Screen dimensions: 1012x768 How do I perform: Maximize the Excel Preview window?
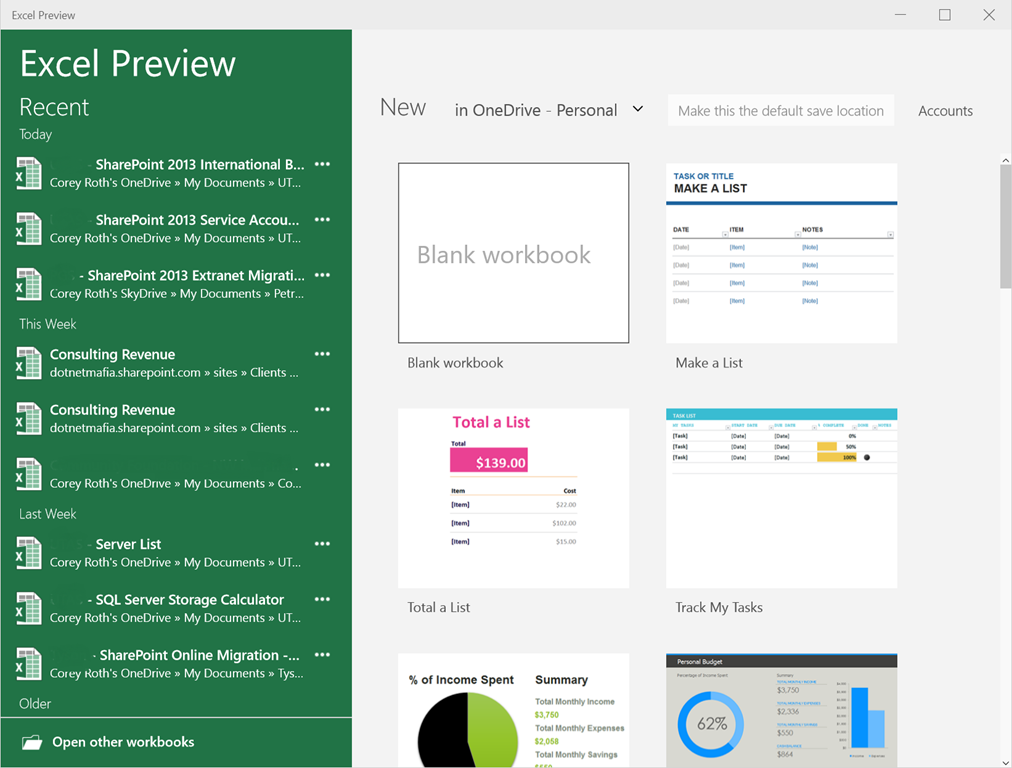pos(944,15)
